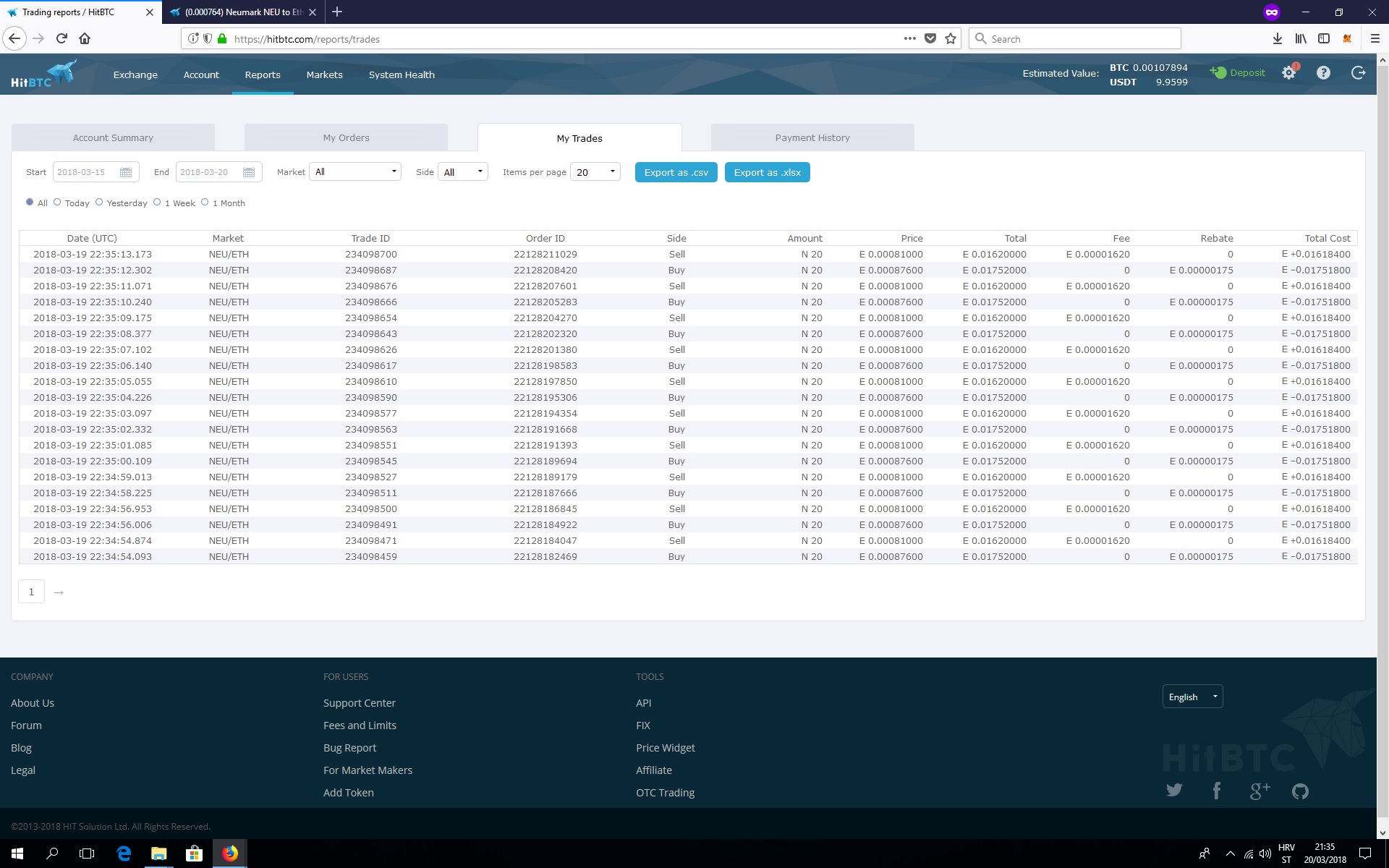Viewport: 1389px width, 868px height.
Task: Open Windows Start menu
Action: pos(17,854)
